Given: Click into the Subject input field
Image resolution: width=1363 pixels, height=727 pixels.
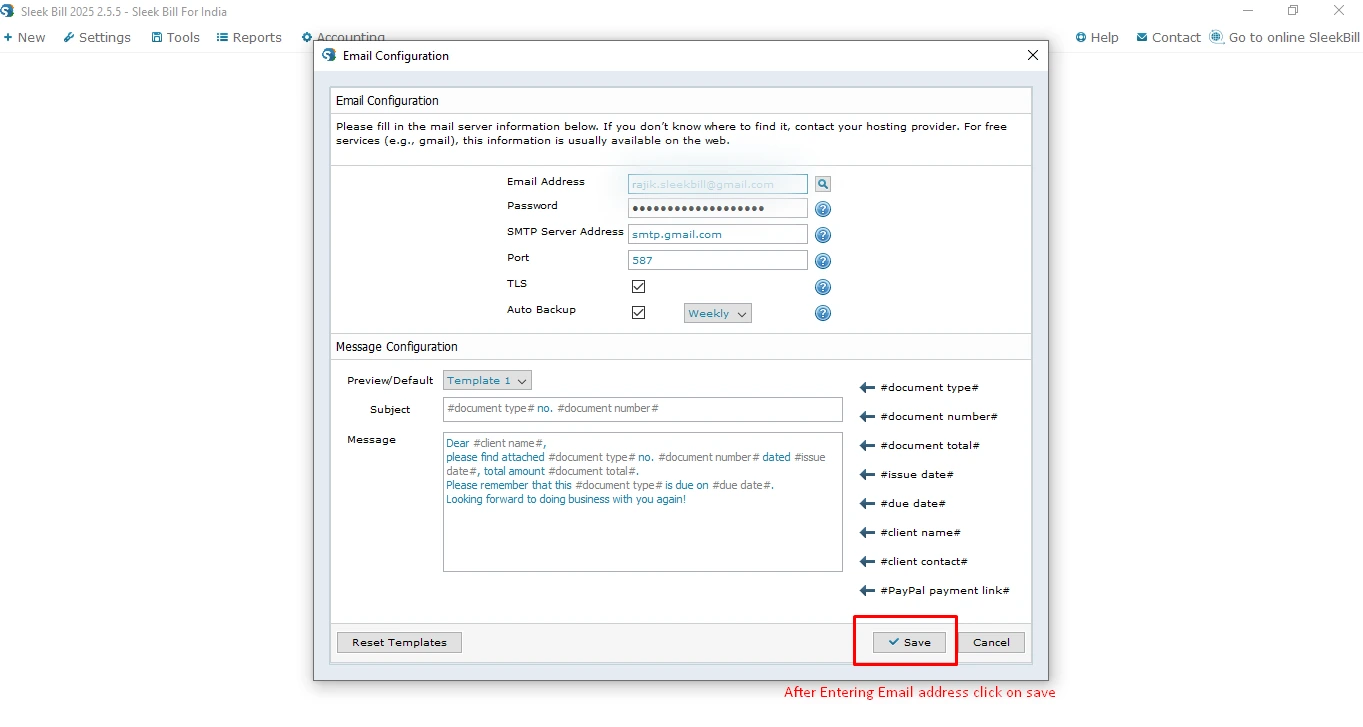Looking at the screenshot, I should coord(642,409).
